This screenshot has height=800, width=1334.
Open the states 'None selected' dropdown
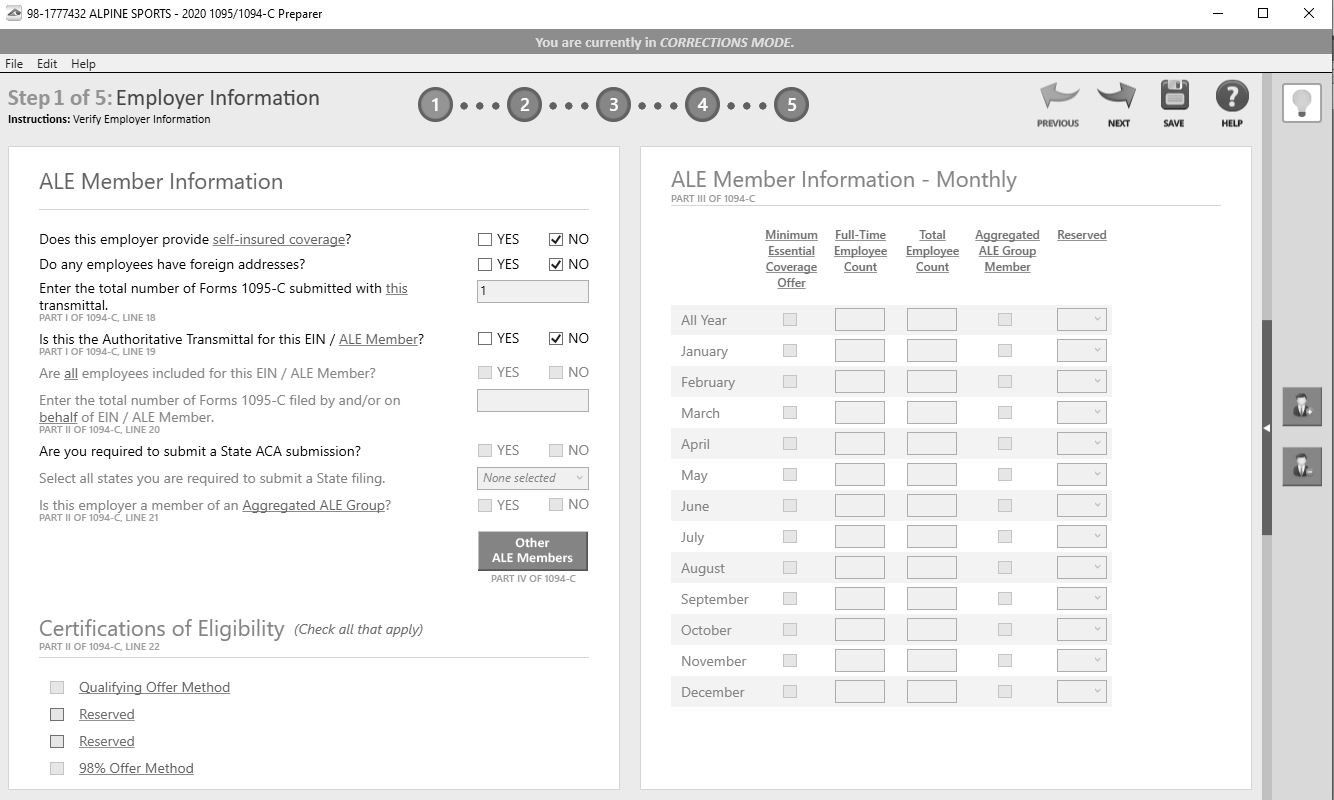[533, 478]
